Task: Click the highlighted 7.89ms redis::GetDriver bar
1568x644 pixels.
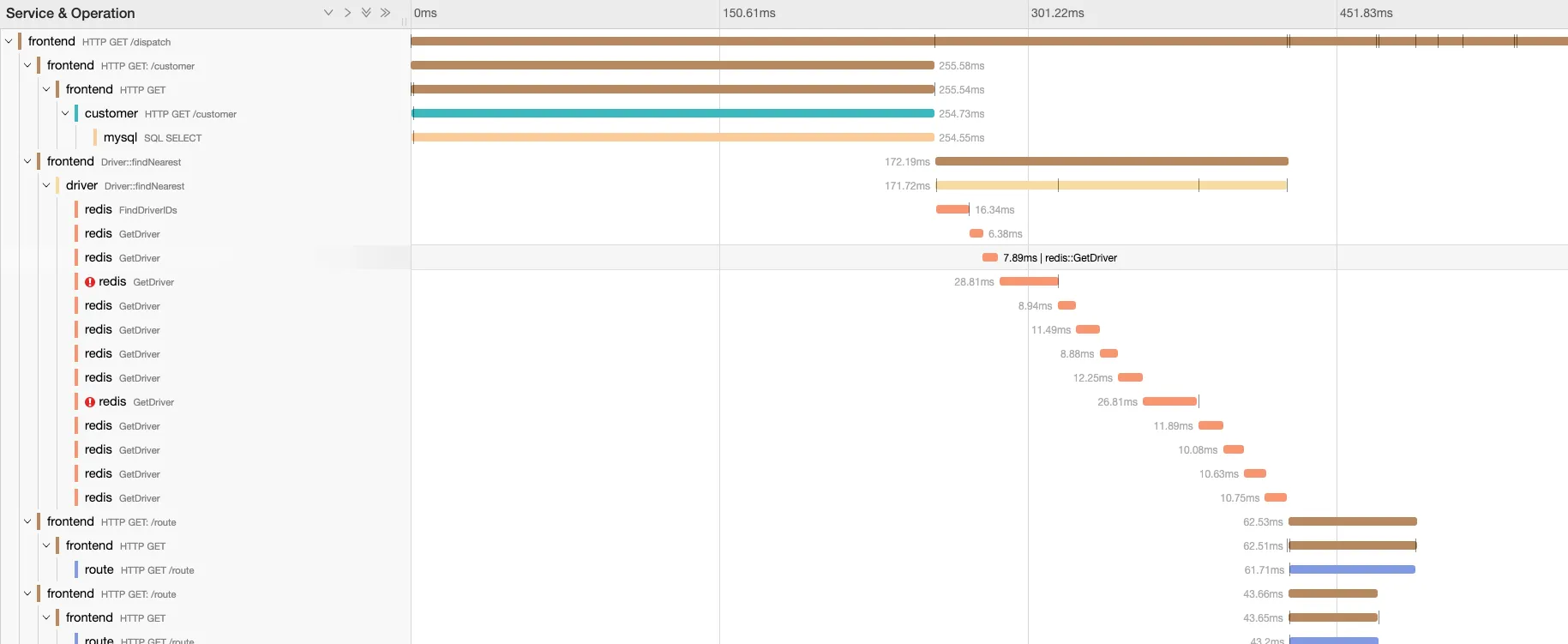Action: pyautogui.click(x=990, y=257)
